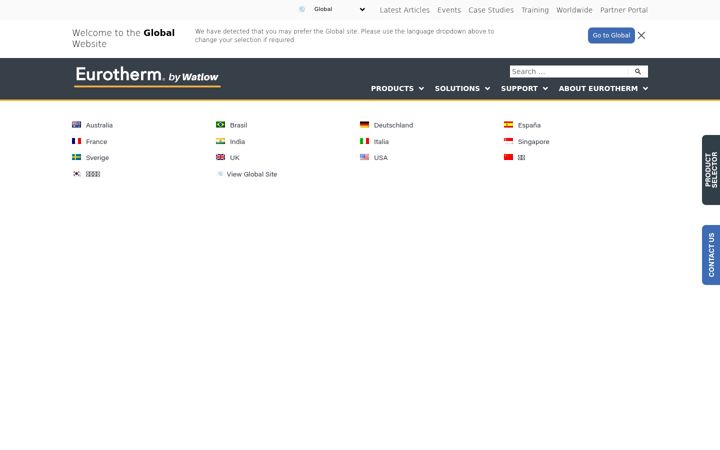Go to Case Studies
The height and width of the screenshot is (450, 720).
pos(491,10)
